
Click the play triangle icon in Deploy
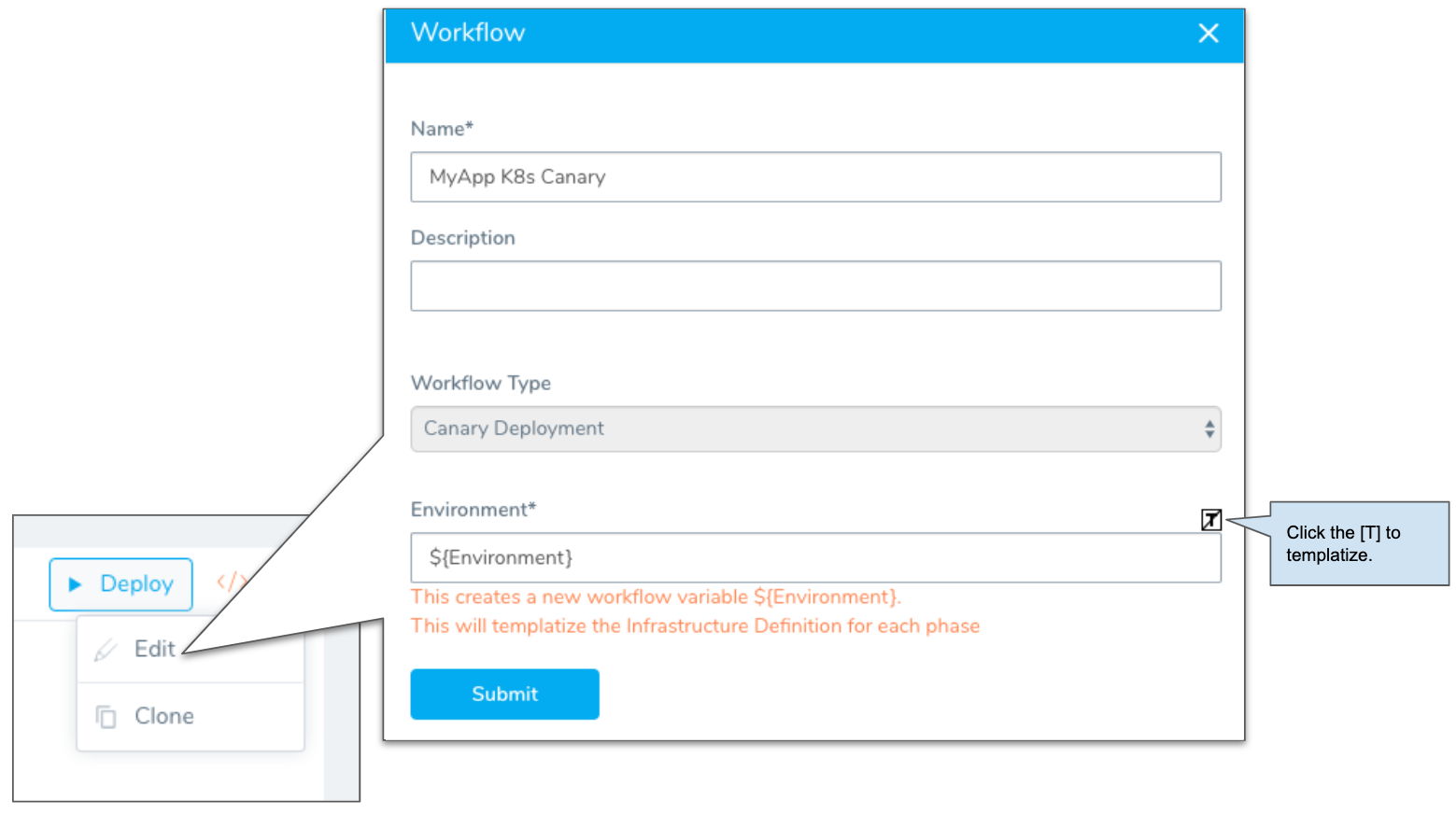(x=75, y=584)
